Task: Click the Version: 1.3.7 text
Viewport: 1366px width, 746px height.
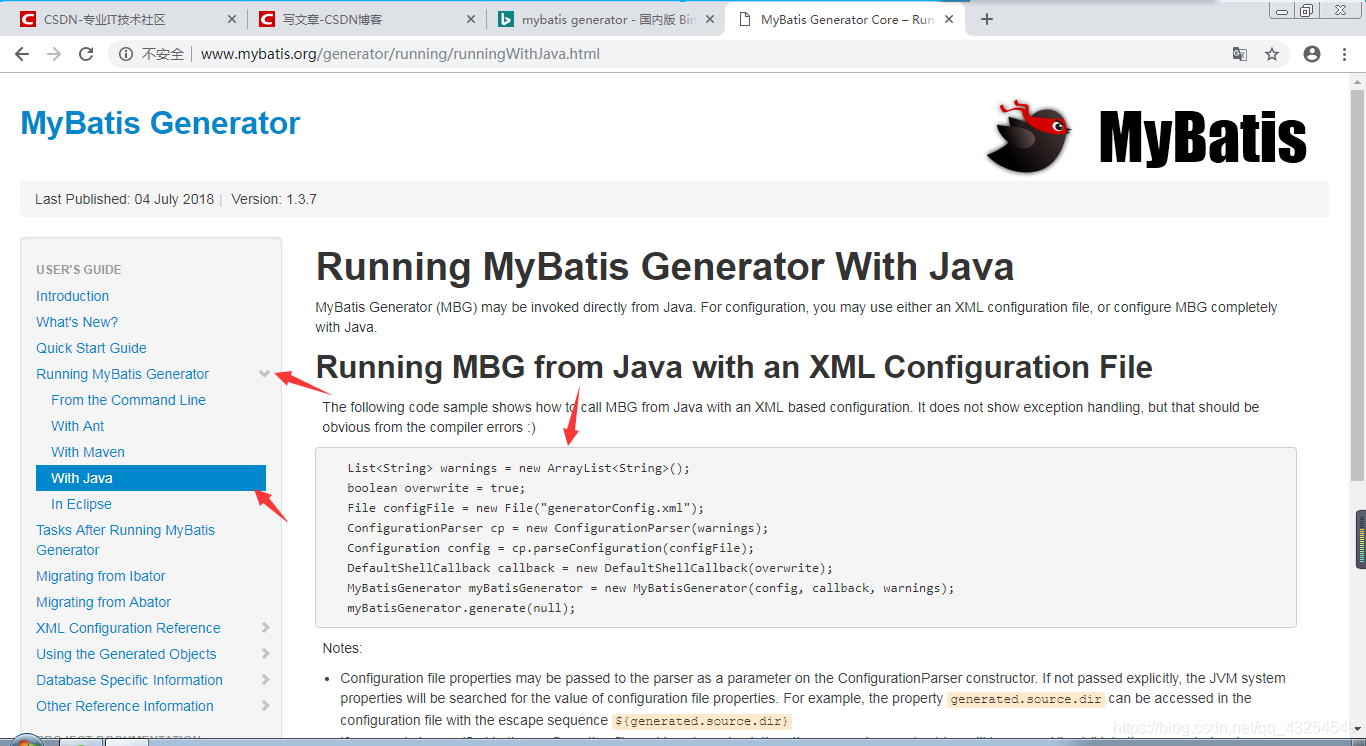Action: tap(274, 199)
